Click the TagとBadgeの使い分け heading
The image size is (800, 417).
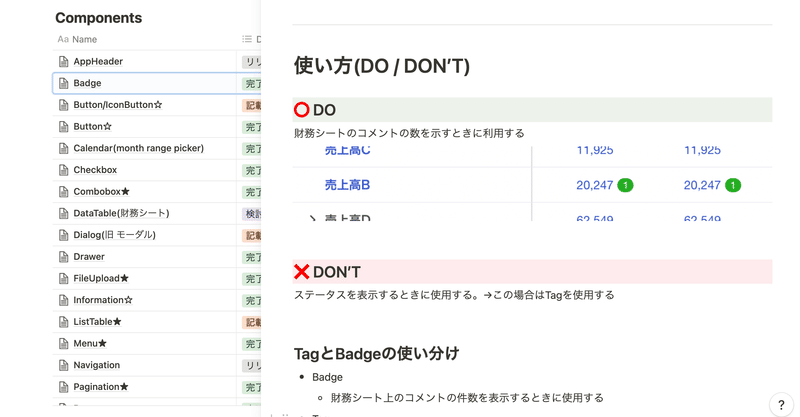[x=377, y=353]
